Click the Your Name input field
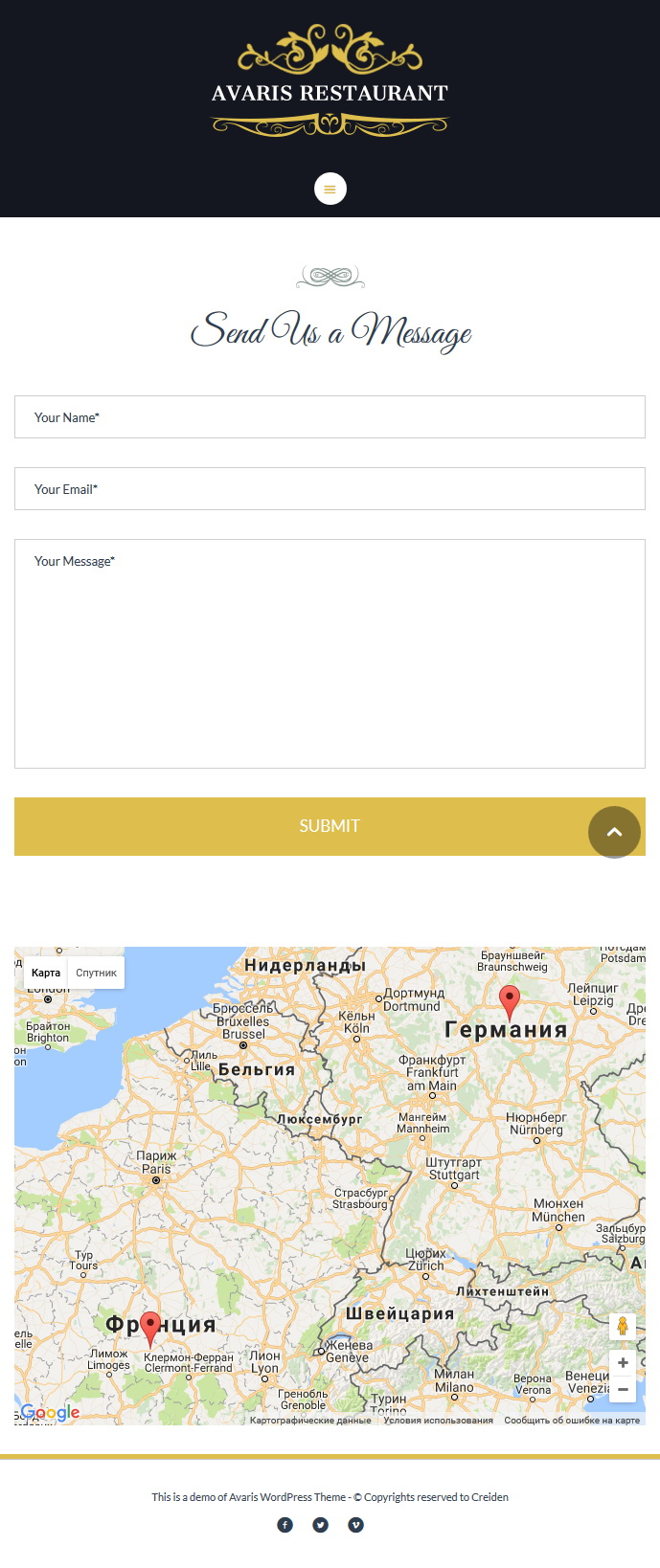Viewport: 660px width, 1568px height. (x=330, y=417)
